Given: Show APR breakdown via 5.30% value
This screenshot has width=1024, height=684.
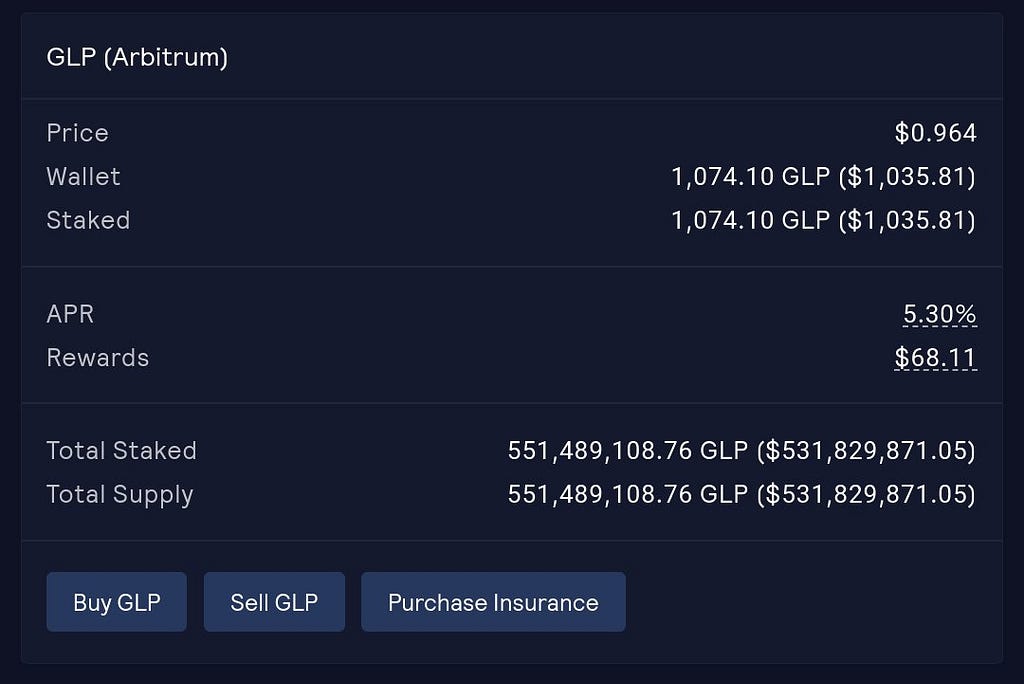Looking at the screenshot, I should tap(940, 314).
